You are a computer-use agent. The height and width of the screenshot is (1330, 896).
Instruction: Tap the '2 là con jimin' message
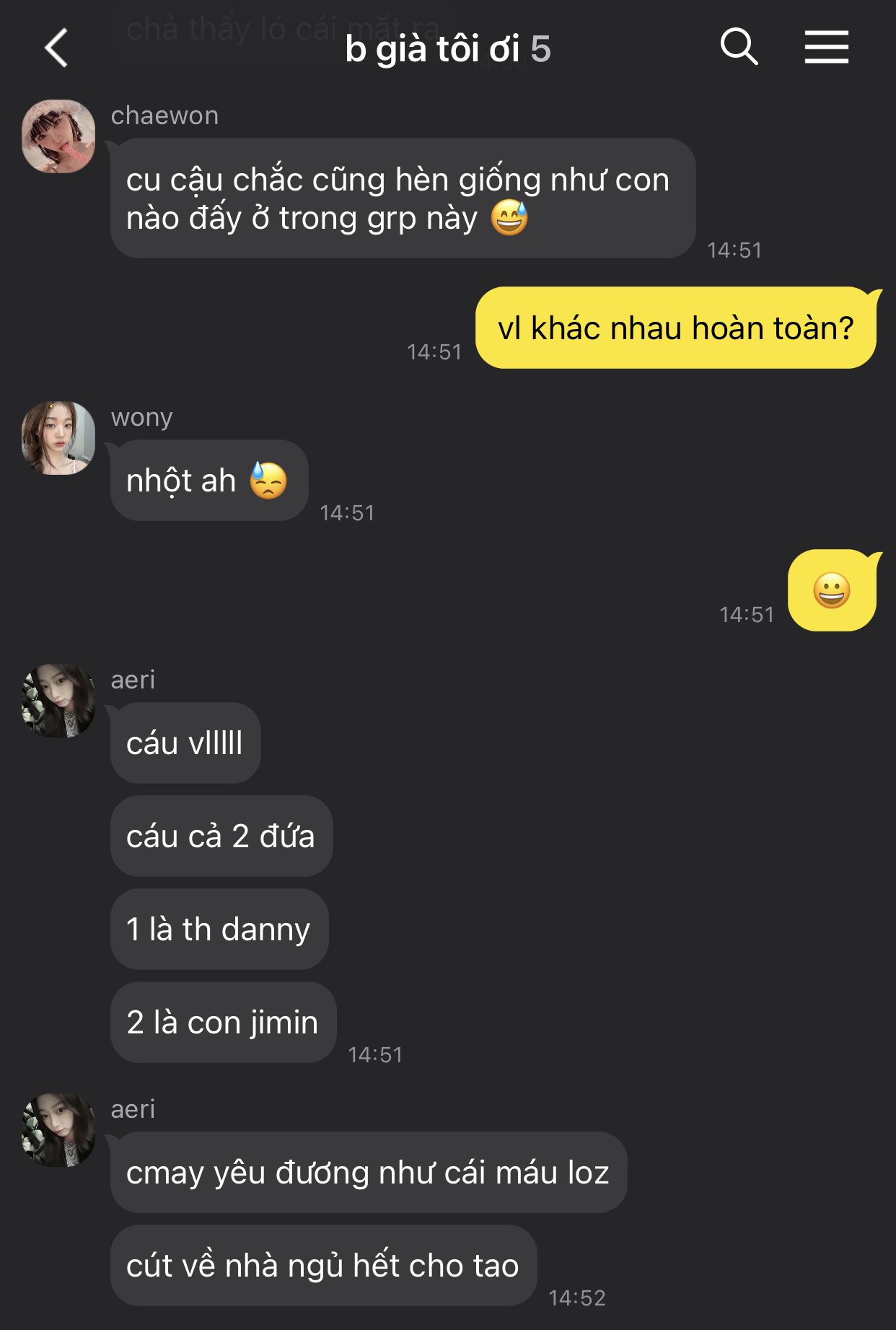coord(224,1022)
